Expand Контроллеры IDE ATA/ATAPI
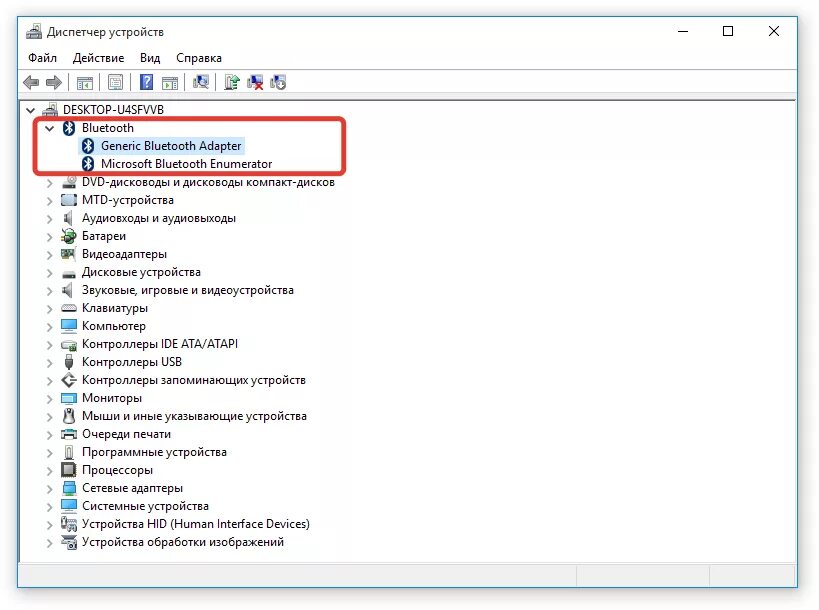Screen dimensions: 819x610 pos(50,345)
